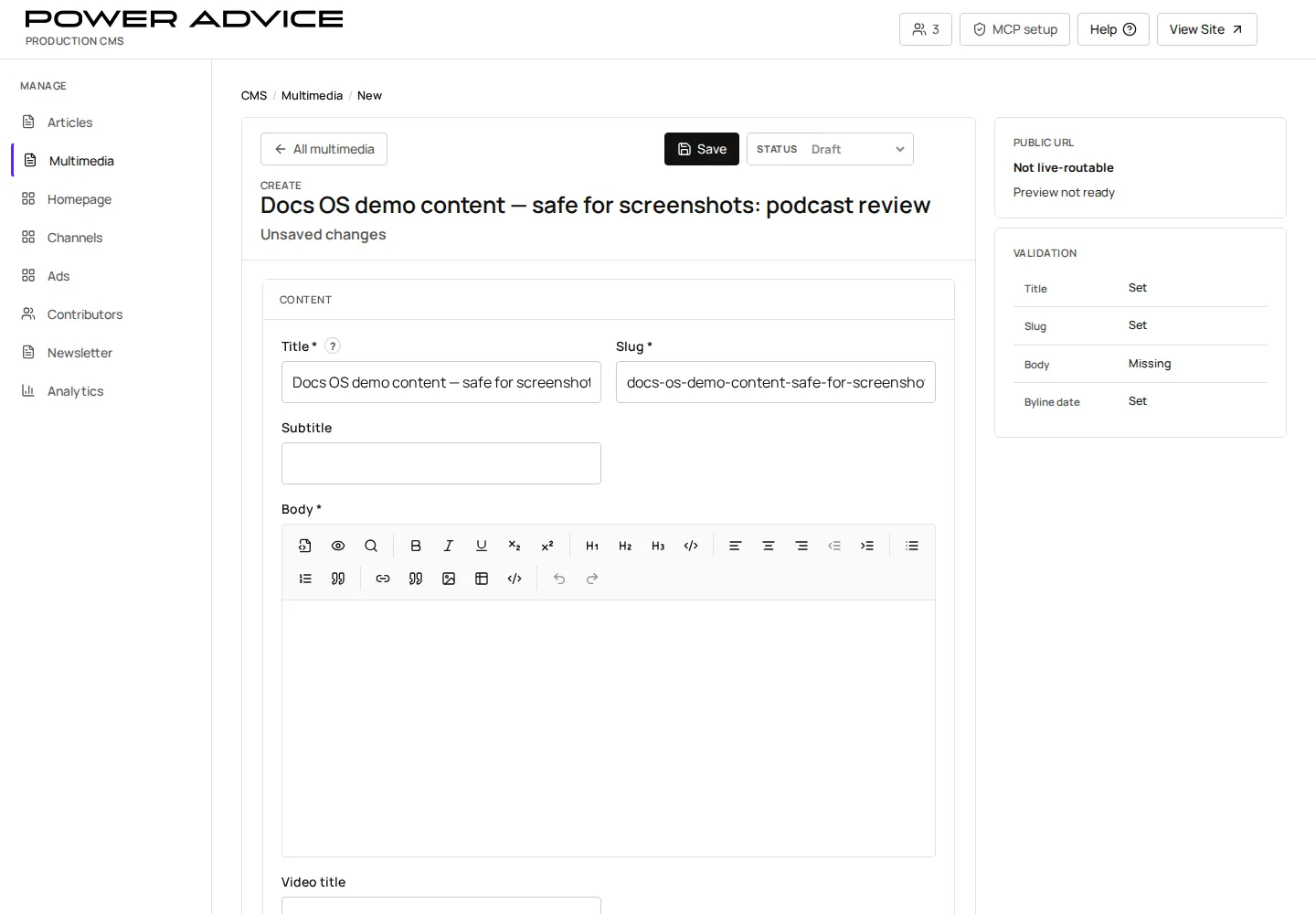The height and width of the screenshot is (914, 1316).
Task: Click quote icon beside numbered list icon
Action: point(338,579)
